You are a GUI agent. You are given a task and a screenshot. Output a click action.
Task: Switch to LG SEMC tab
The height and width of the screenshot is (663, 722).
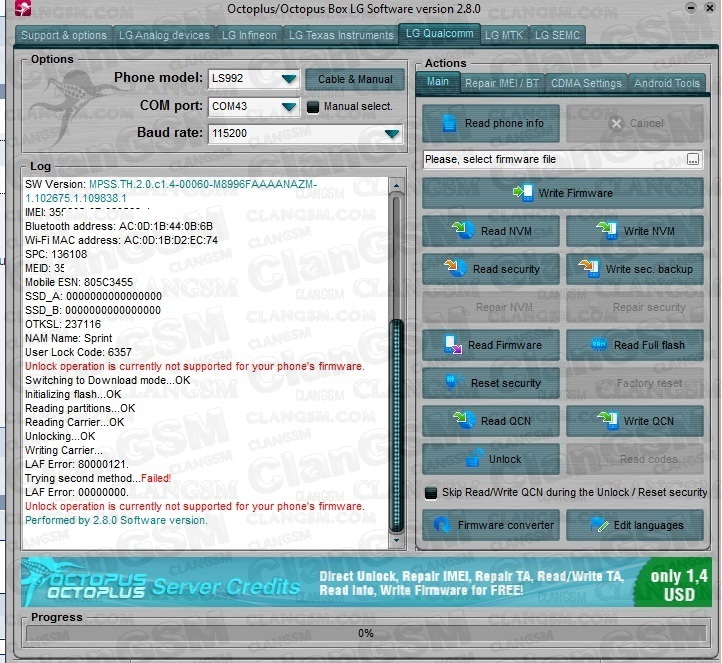557,35
